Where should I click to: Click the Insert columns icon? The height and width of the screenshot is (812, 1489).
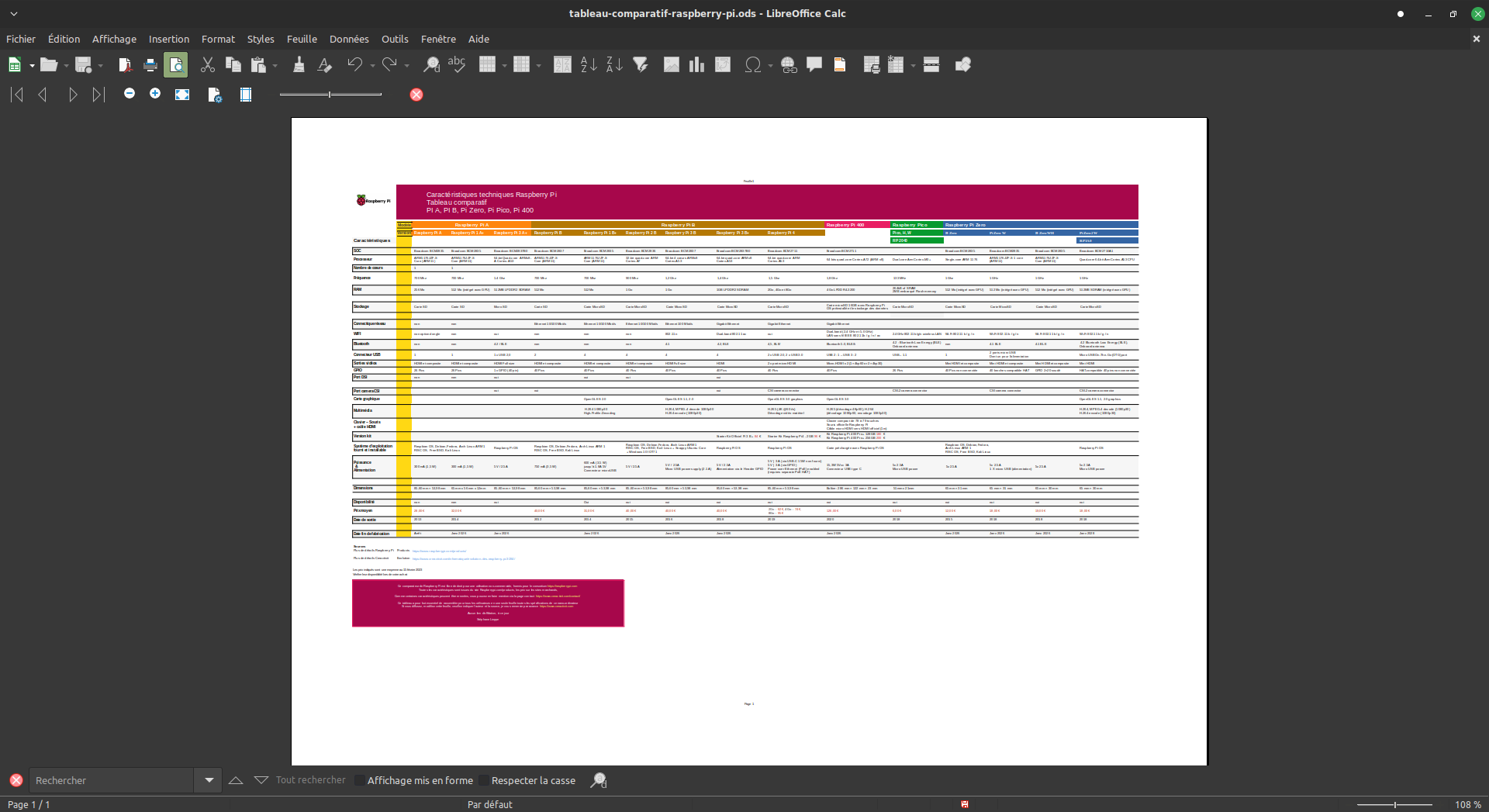521,65
